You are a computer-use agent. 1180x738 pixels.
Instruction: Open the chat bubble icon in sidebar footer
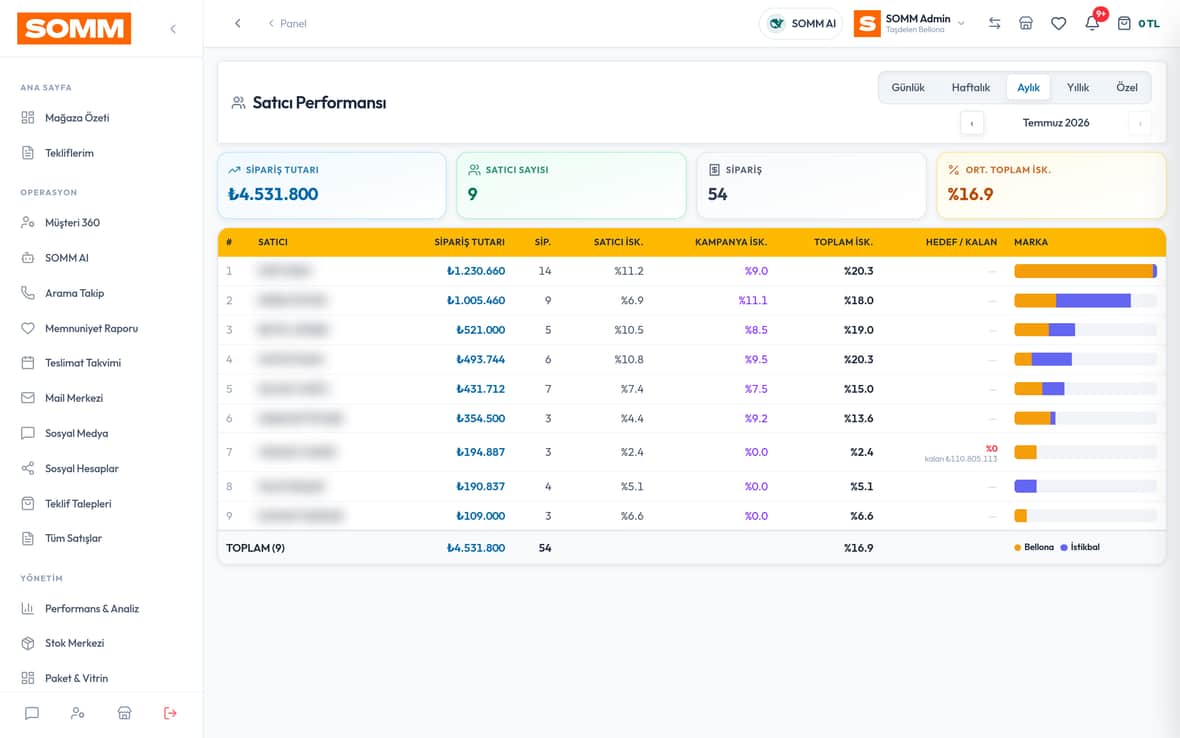pos(32,713)
